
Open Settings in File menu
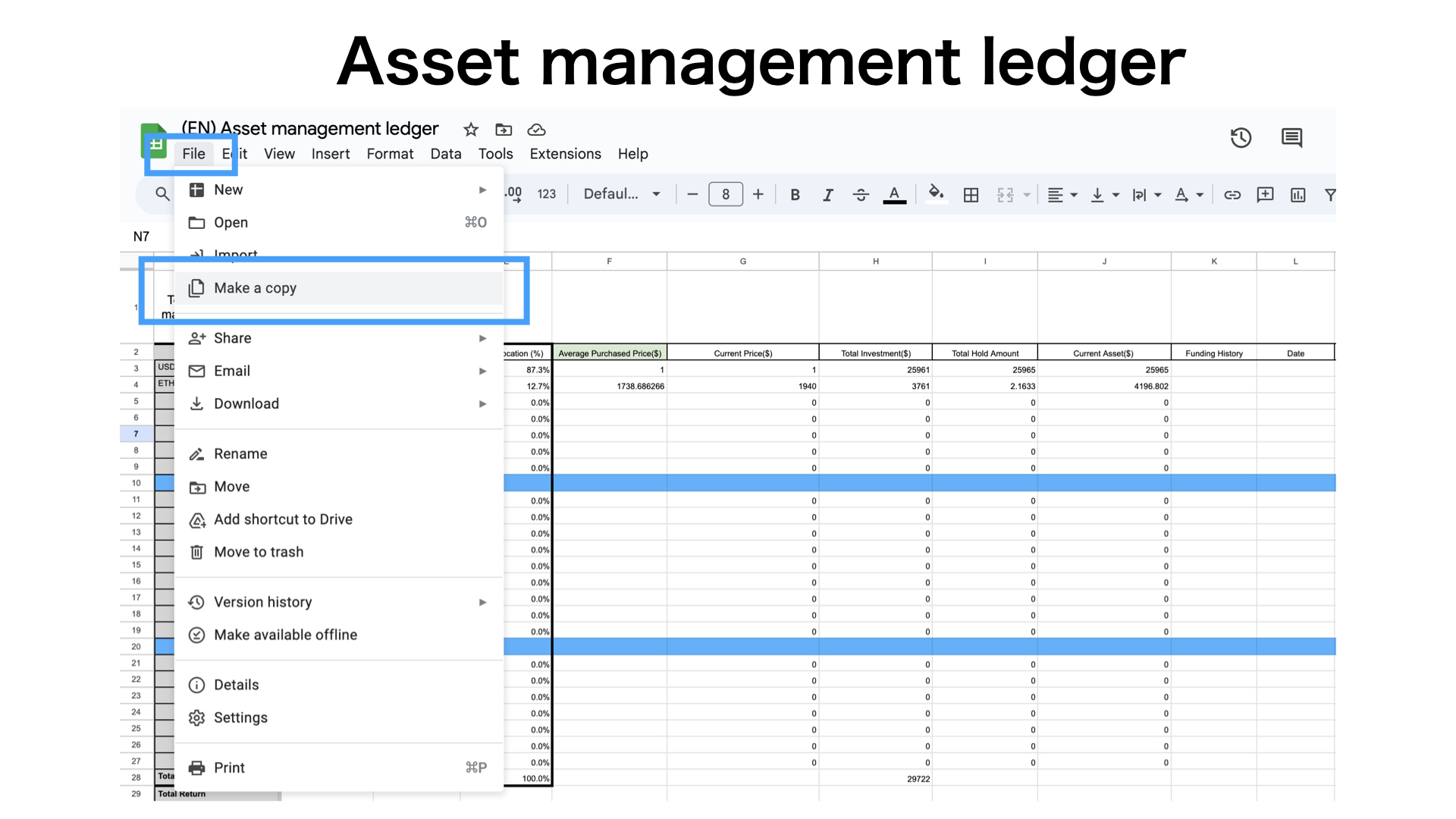point(339,717)
